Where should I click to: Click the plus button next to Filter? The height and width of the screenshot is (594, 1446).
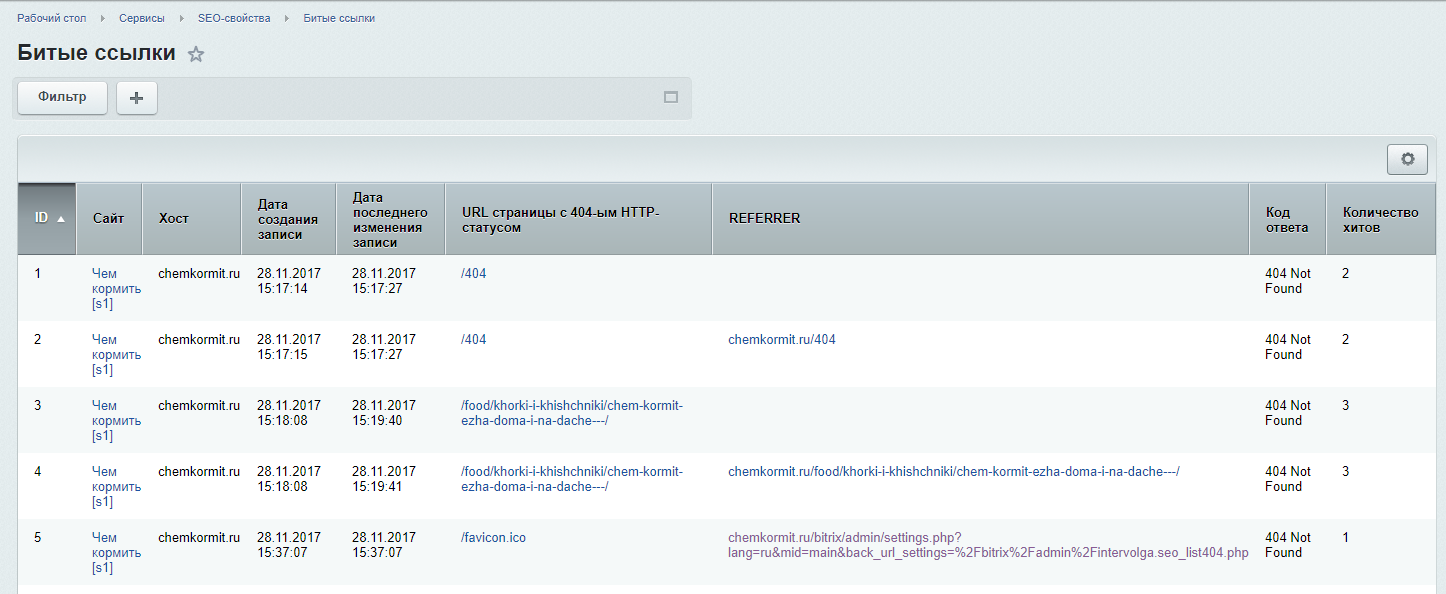coord(137,98)
